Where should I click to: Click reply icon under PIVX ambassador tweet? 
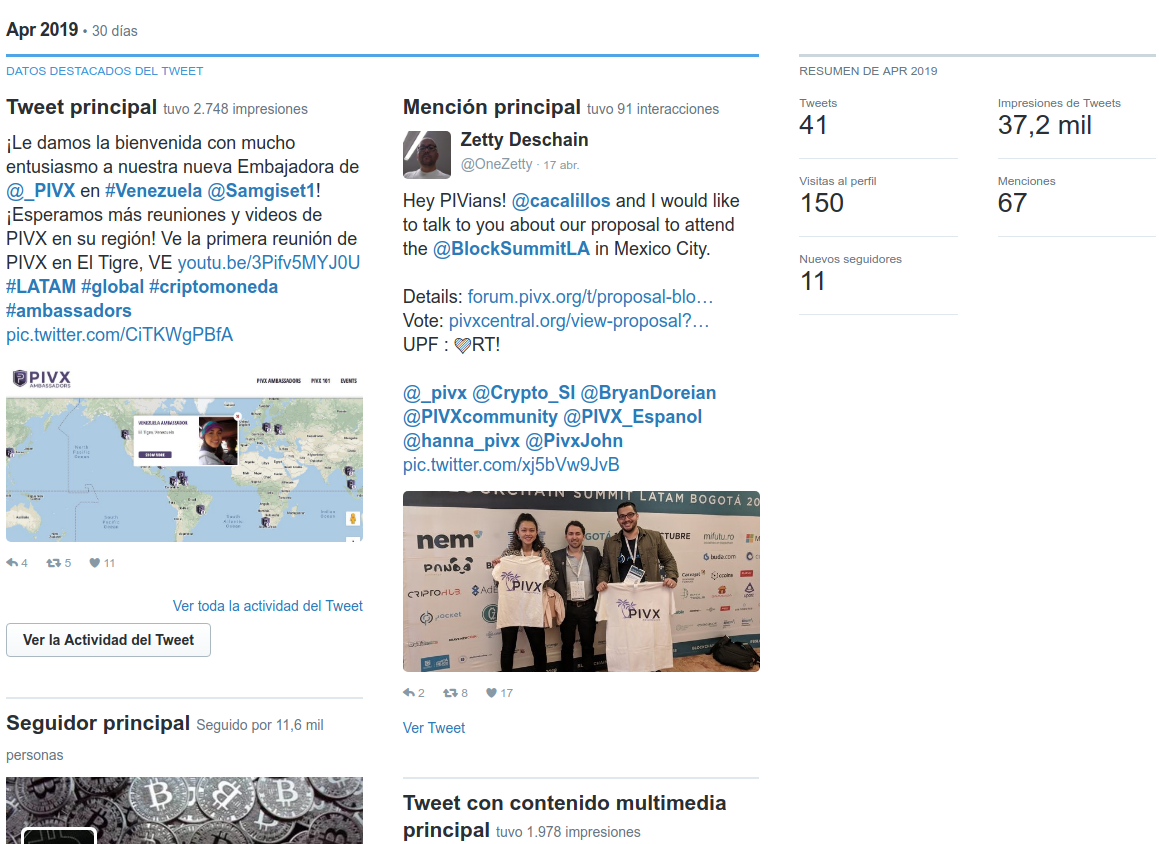(12, 563)
